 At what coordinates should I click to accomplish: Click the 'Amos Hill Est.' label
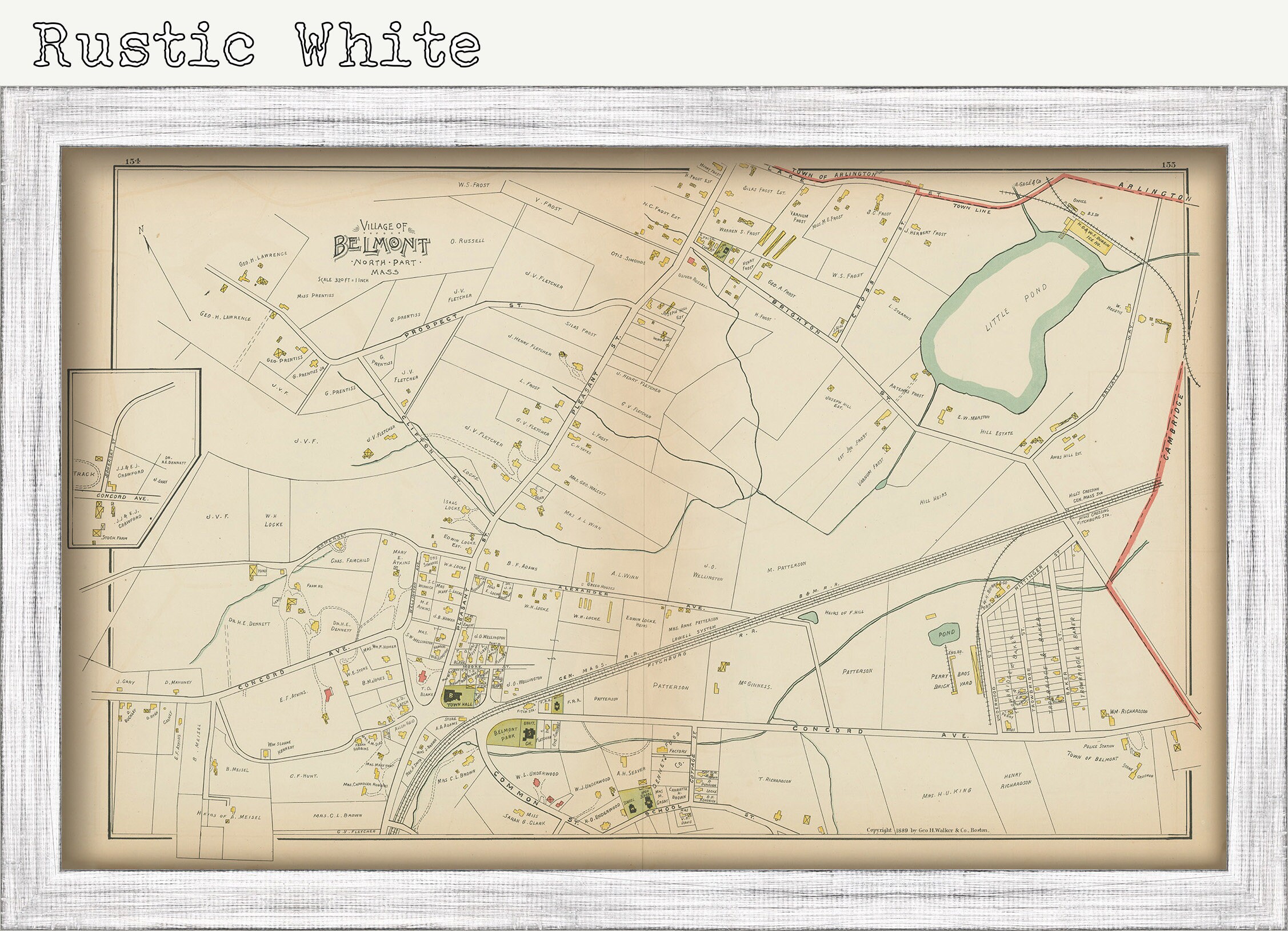pyautogui.click(x=1067, y=456)
